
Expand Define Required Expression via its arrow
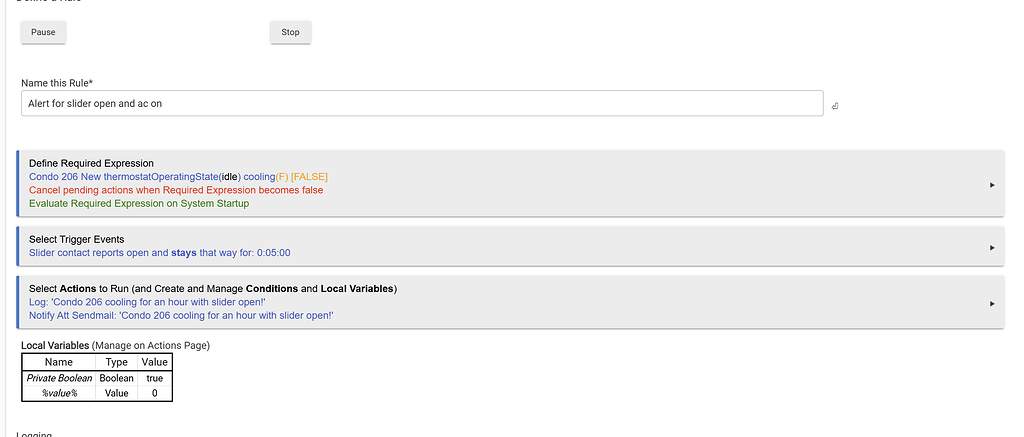992,184
